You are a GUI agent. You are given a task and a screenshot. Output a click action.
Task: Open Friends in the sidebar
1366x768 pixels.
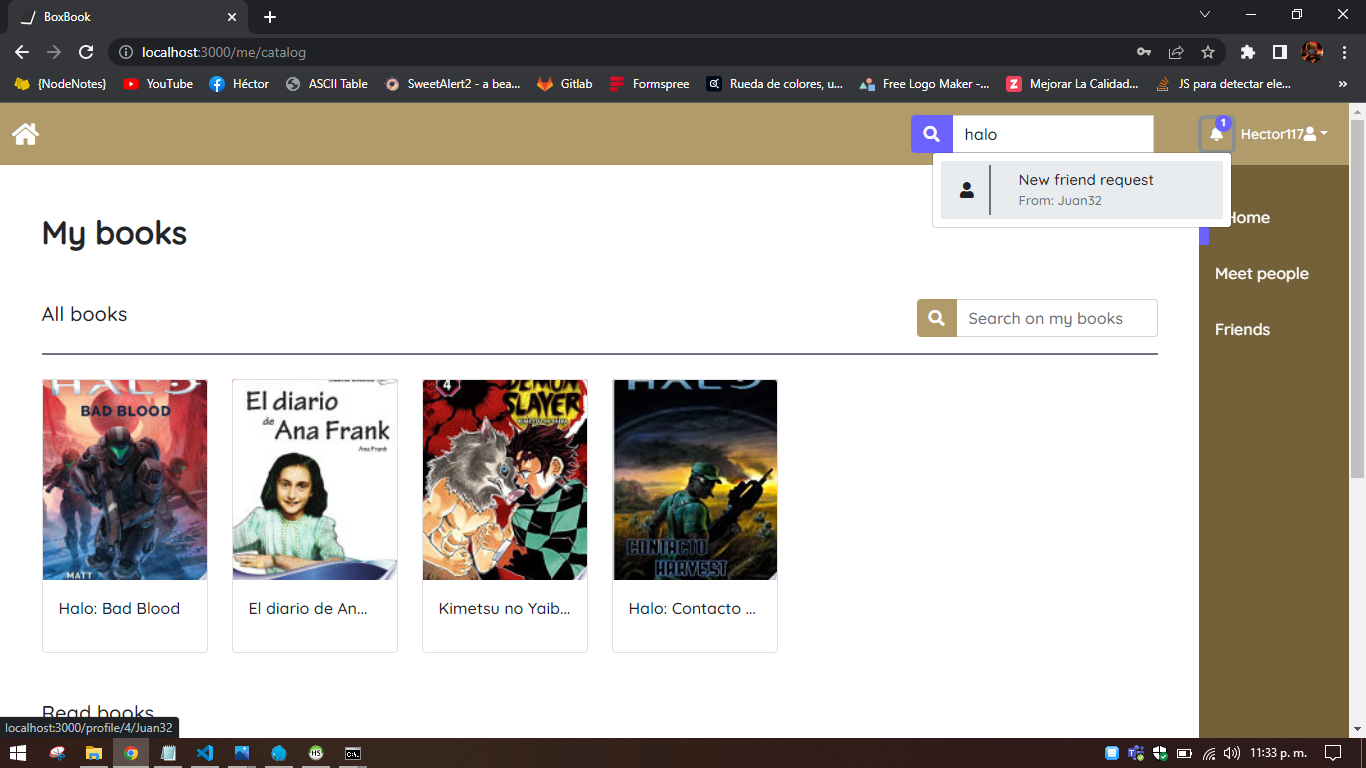tap(1242, 329)
